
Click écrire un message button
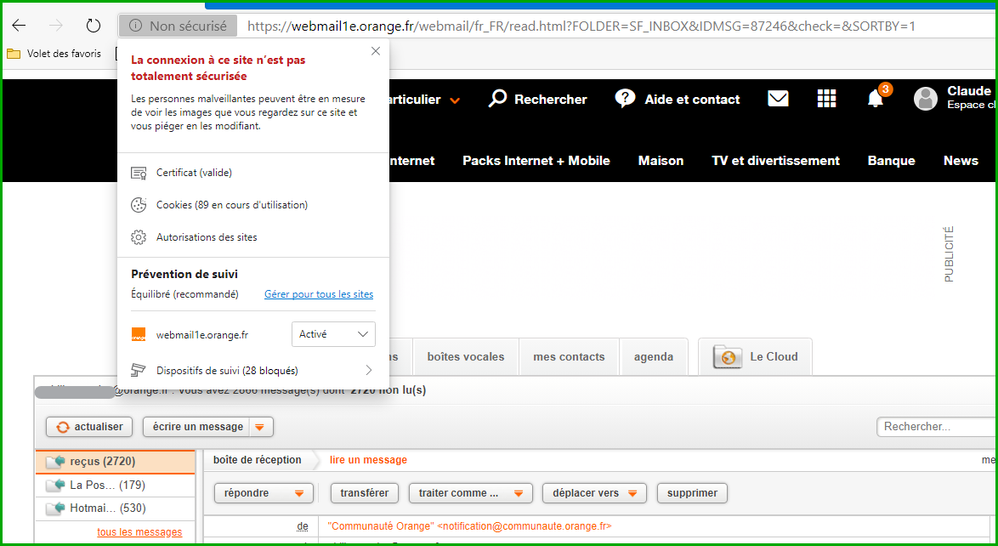click(197, 427)
